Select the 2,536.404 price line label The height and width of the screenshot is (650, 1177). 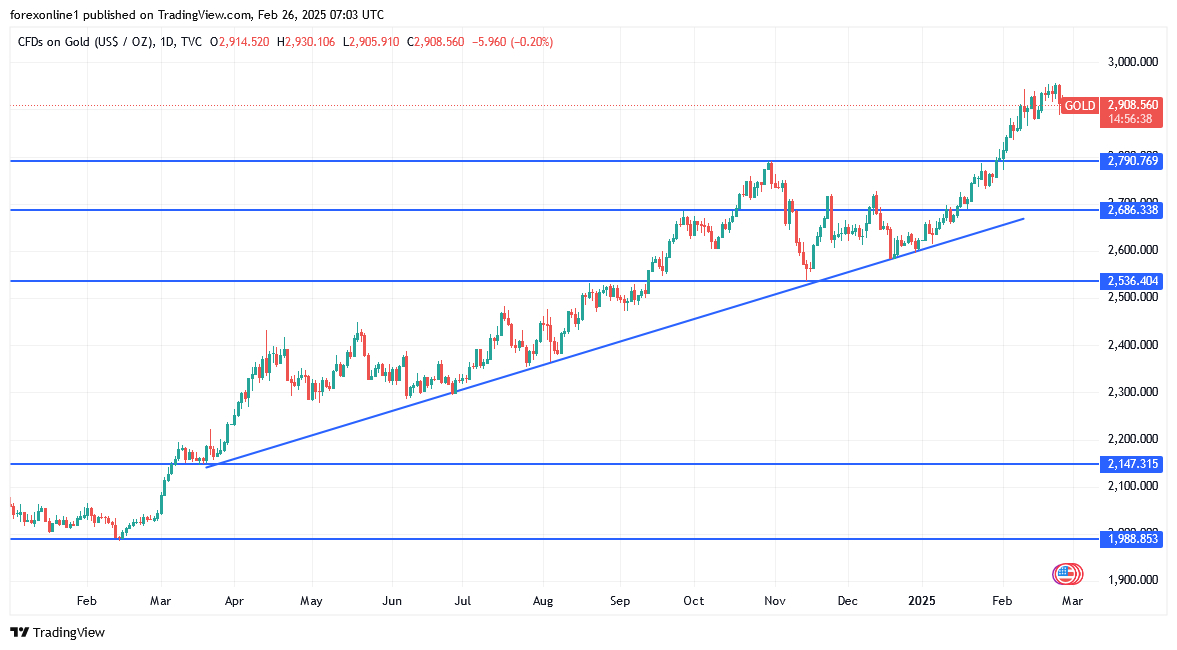[x=1131, y=281]
